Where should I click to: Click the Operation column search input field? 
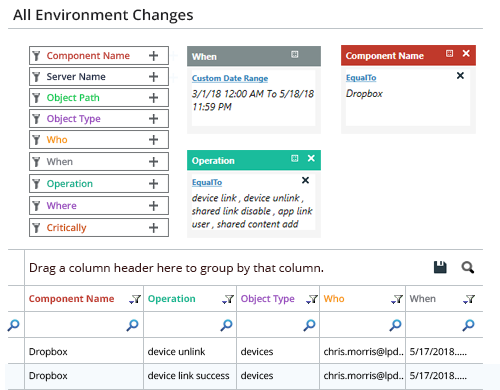click(x=183, y=325)
